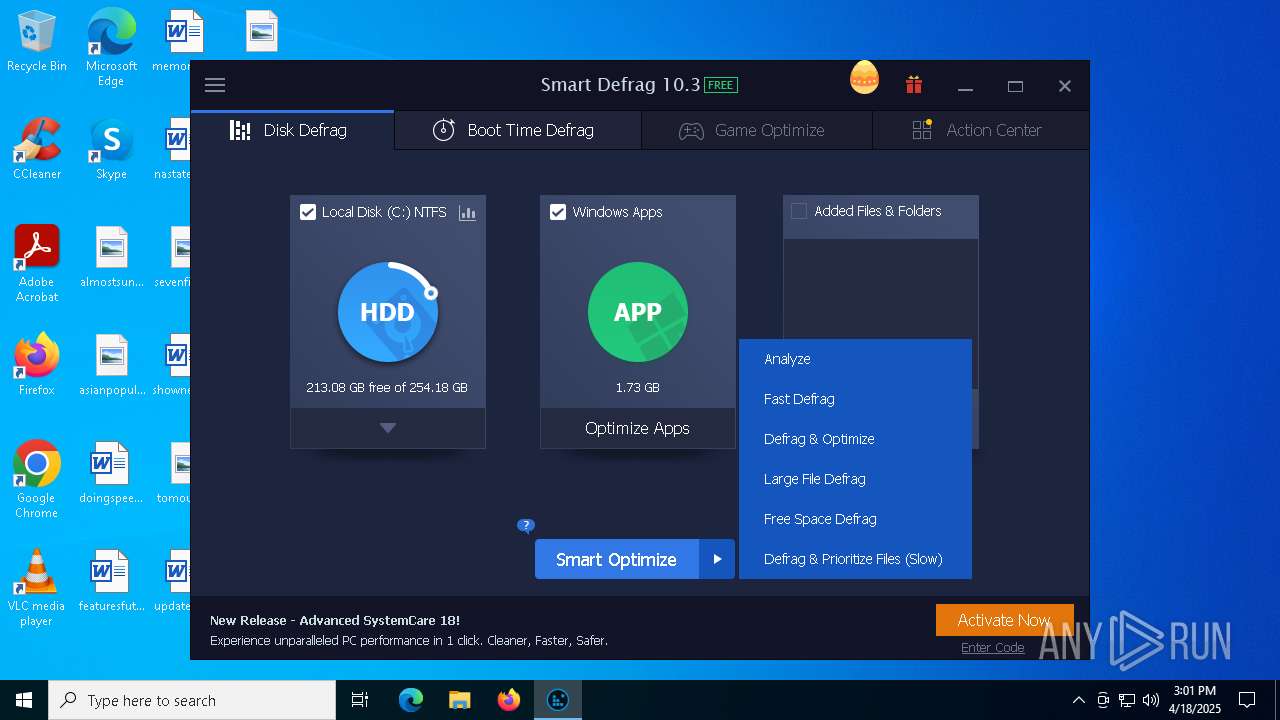Open CCleaner desktop shortcut

[x=37, y=150]
